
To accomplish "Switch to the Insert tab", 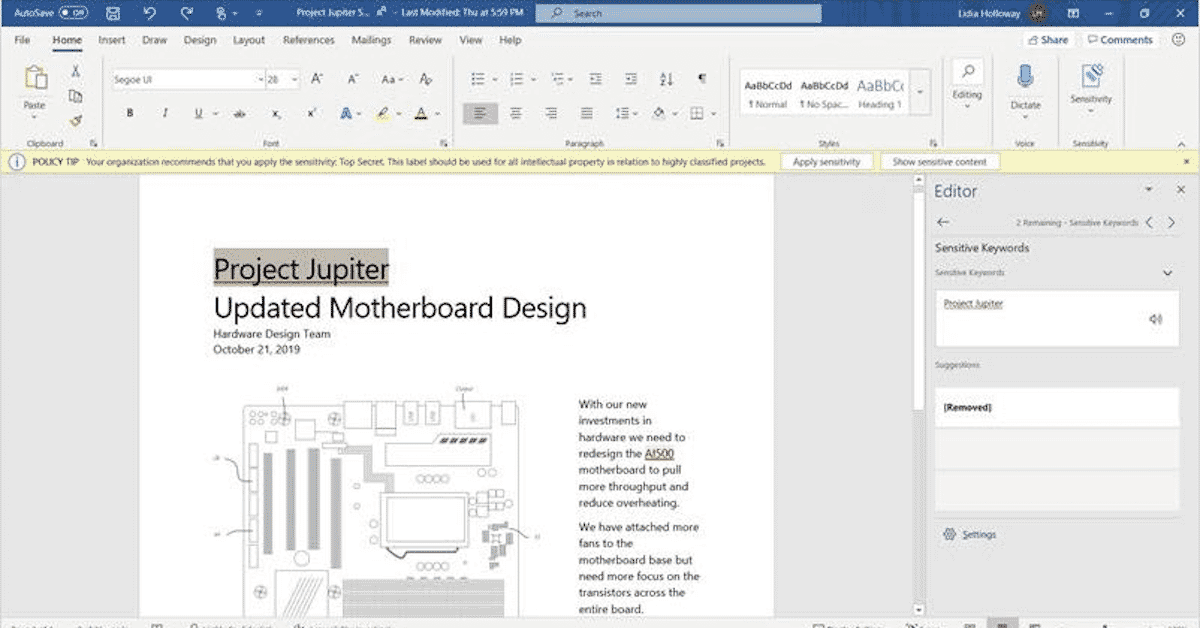I will pos(112,40).
